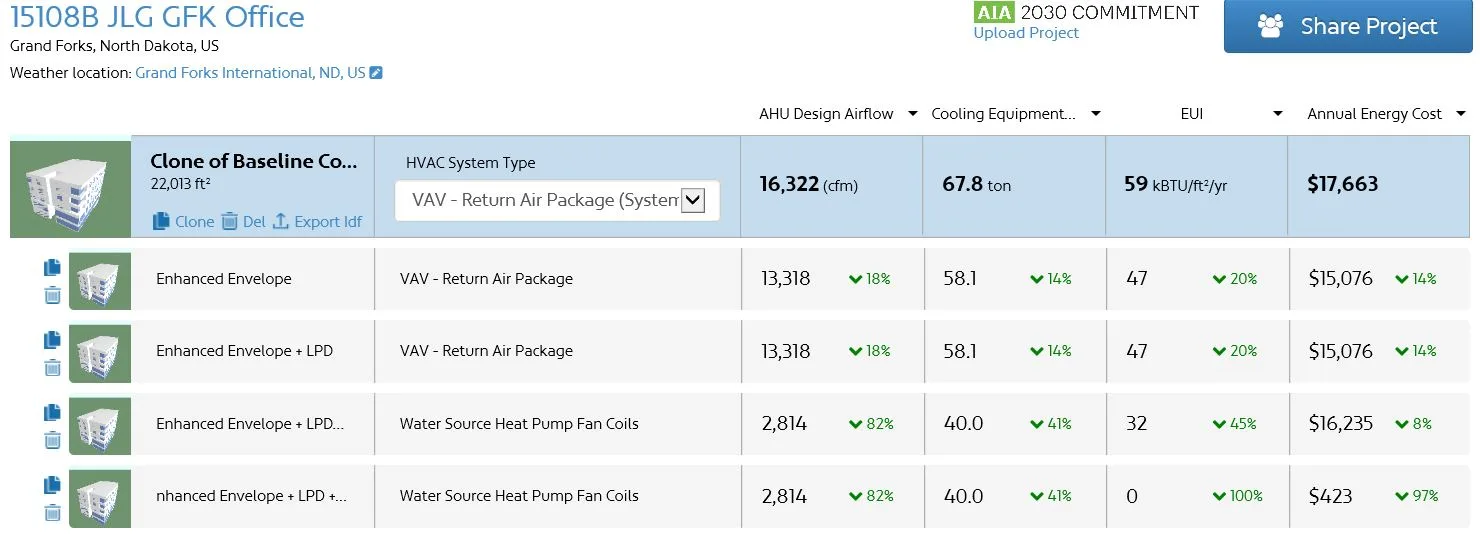Viewport: 1480px width, 534px height.
Task: Click the Export Idf icon
Action: (x=280, y=221)
